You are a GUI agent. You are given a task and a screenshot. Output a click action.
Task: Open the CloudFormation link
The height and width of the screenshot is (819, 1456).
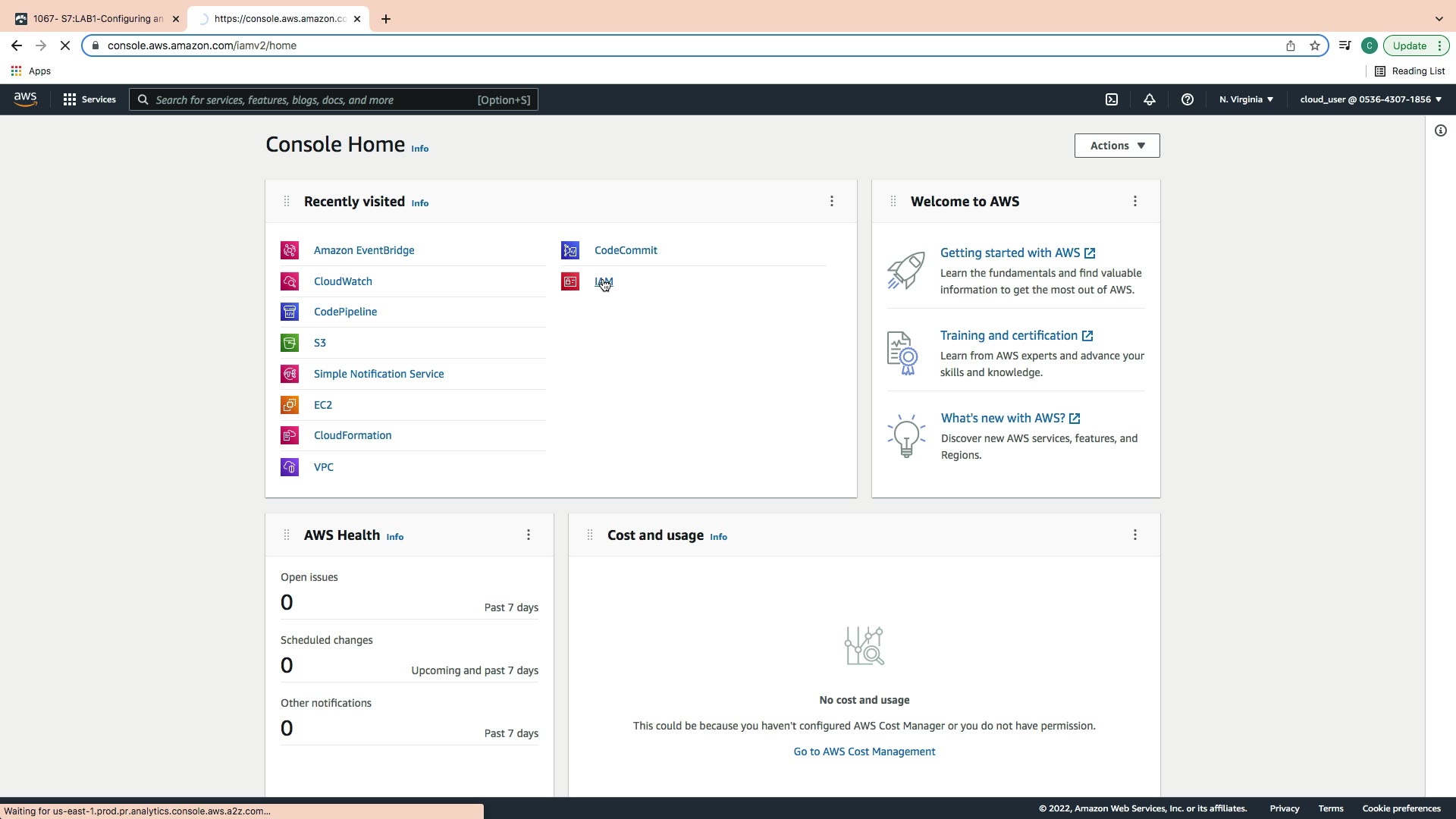353,435
